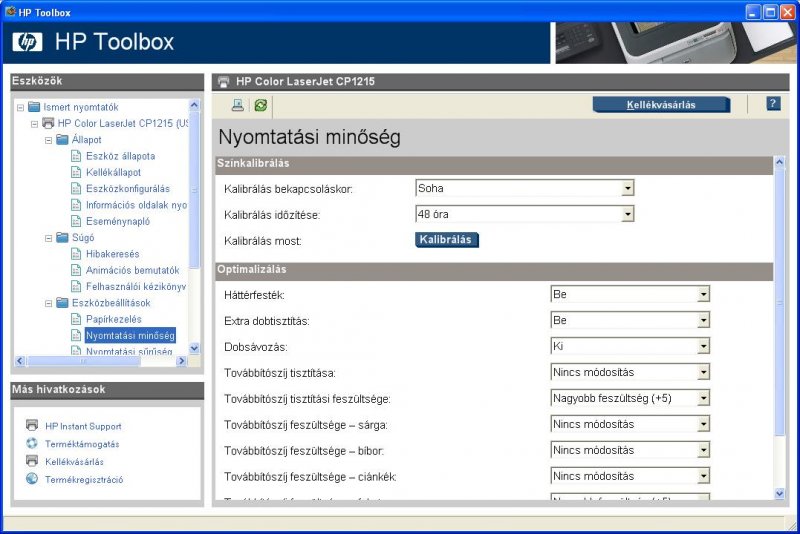This screenshot has height=534, width=800.
Task: Open the Terméktámogatás link
Action: click(x=82, y=444)
